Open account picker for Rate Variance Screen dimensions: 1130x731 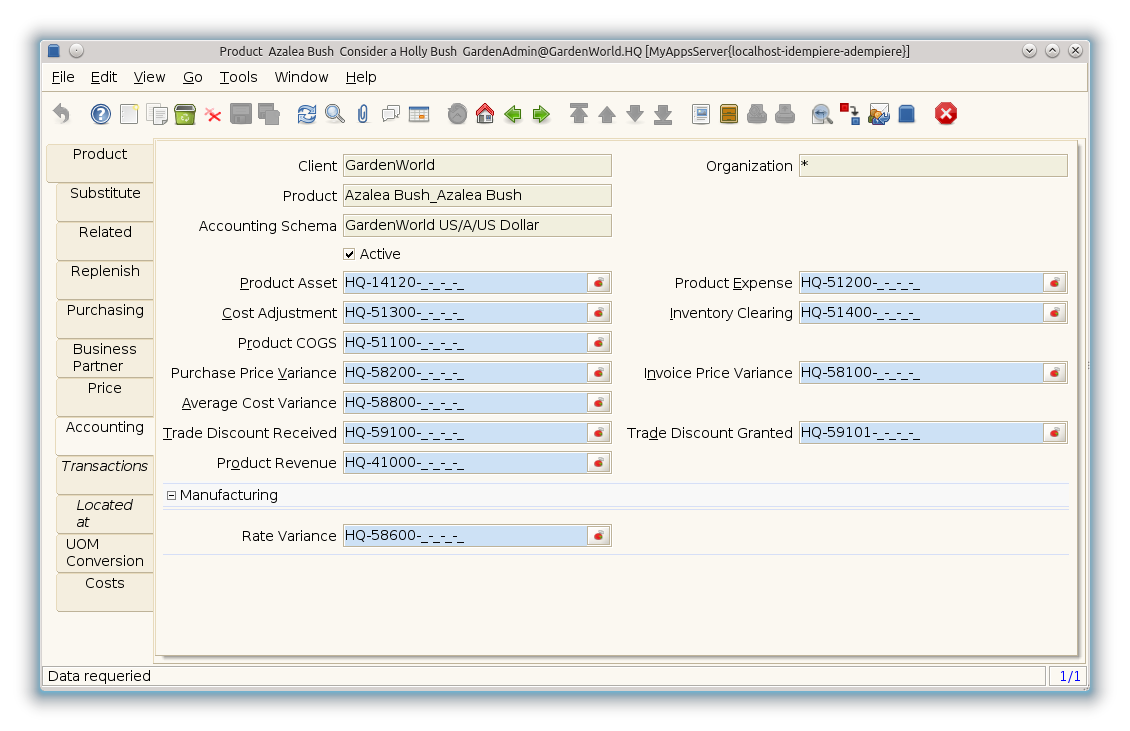[x=599, y=536]
